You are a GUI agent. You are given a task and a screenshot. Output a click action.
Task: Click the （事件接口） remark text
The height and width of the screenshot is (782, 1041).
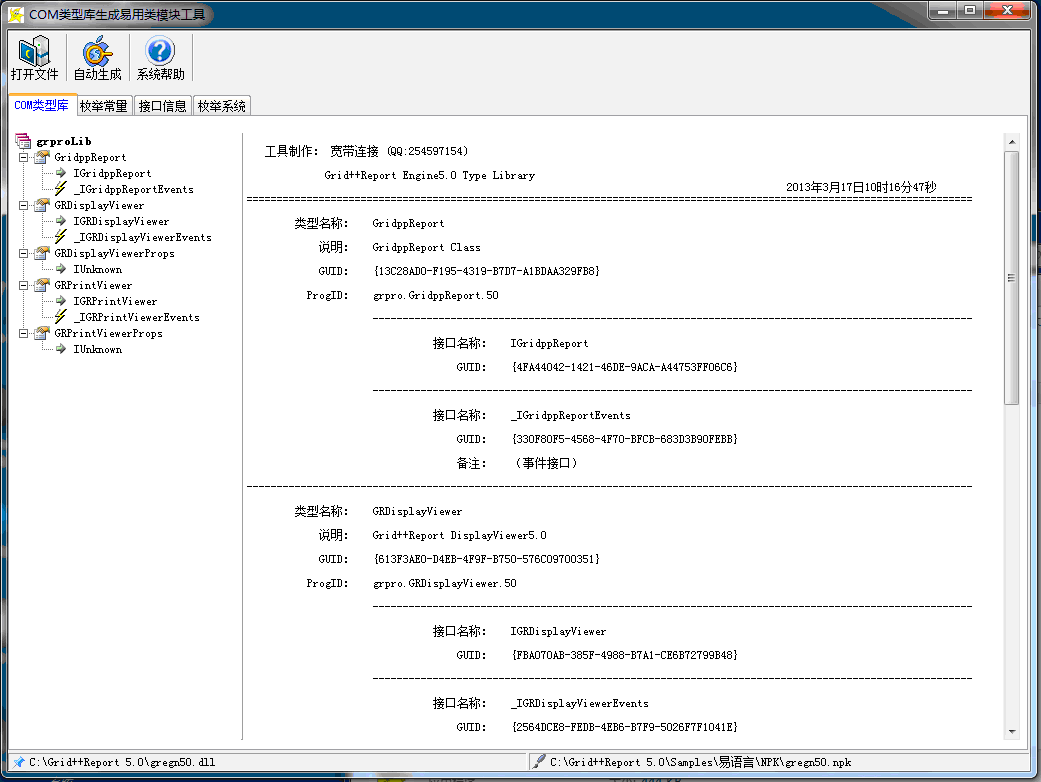pyautogui.click(x=546, y=463)
